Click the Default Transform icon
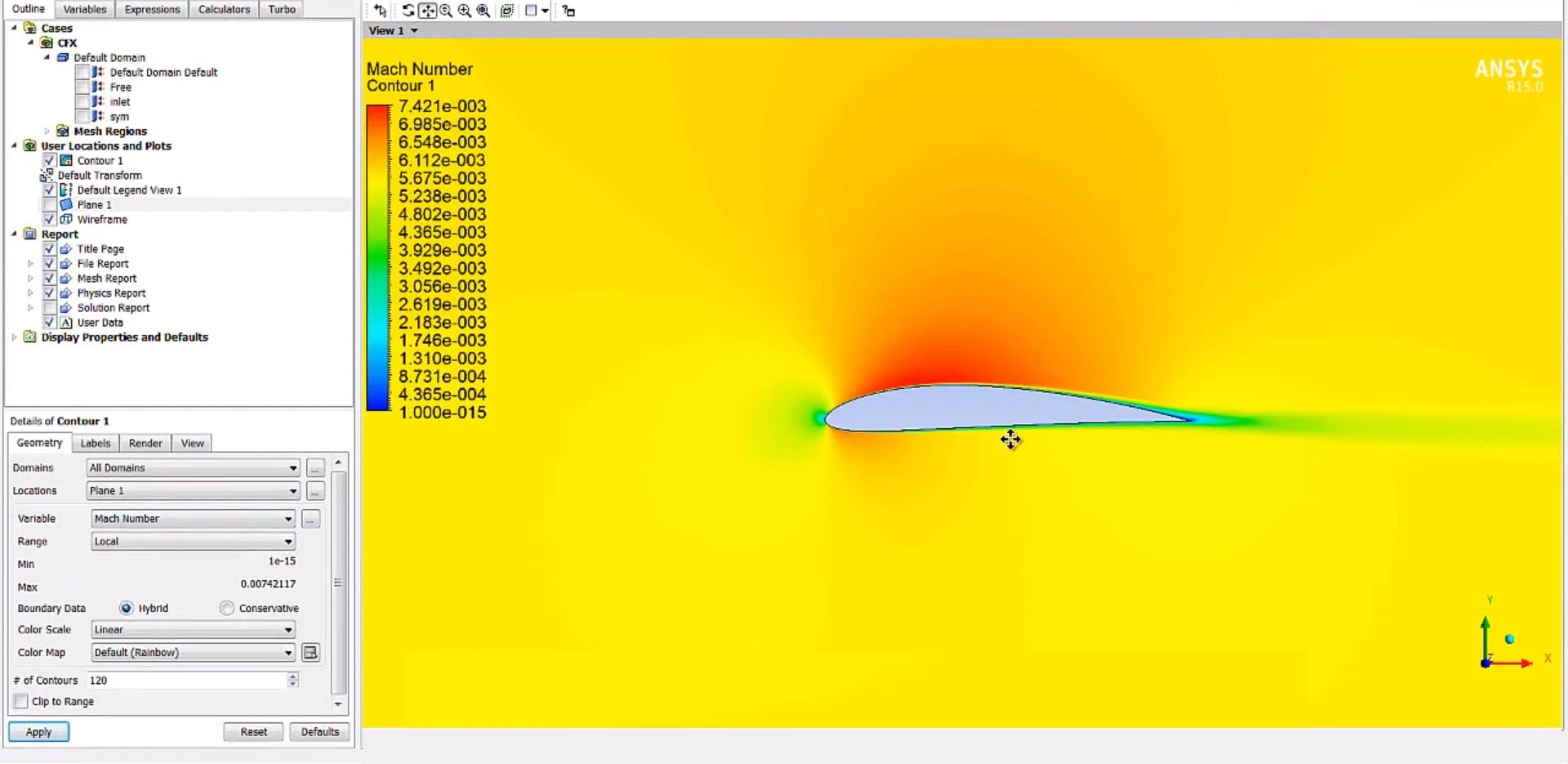Viewport: 1568px width, 764px height. [47, 175]
